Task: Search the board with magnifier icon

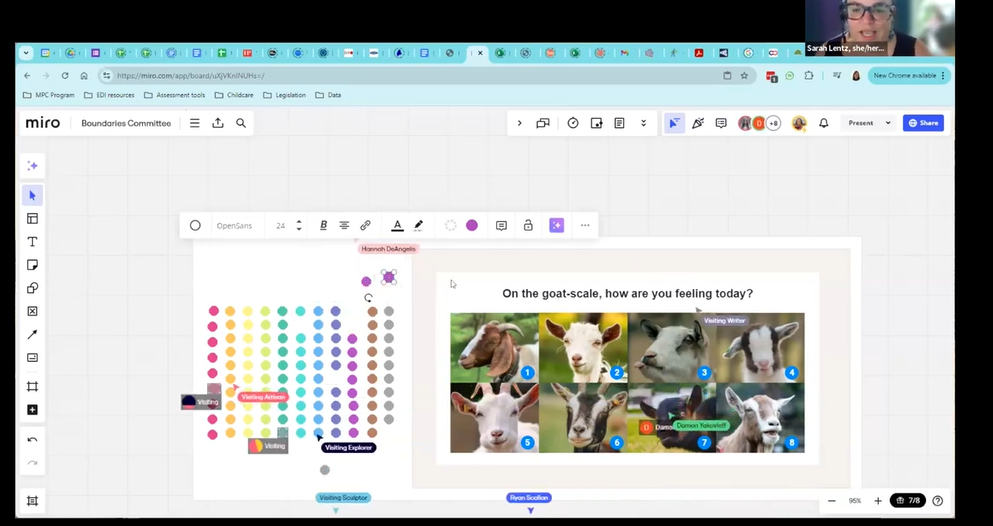Action: (x=241, y=123)
